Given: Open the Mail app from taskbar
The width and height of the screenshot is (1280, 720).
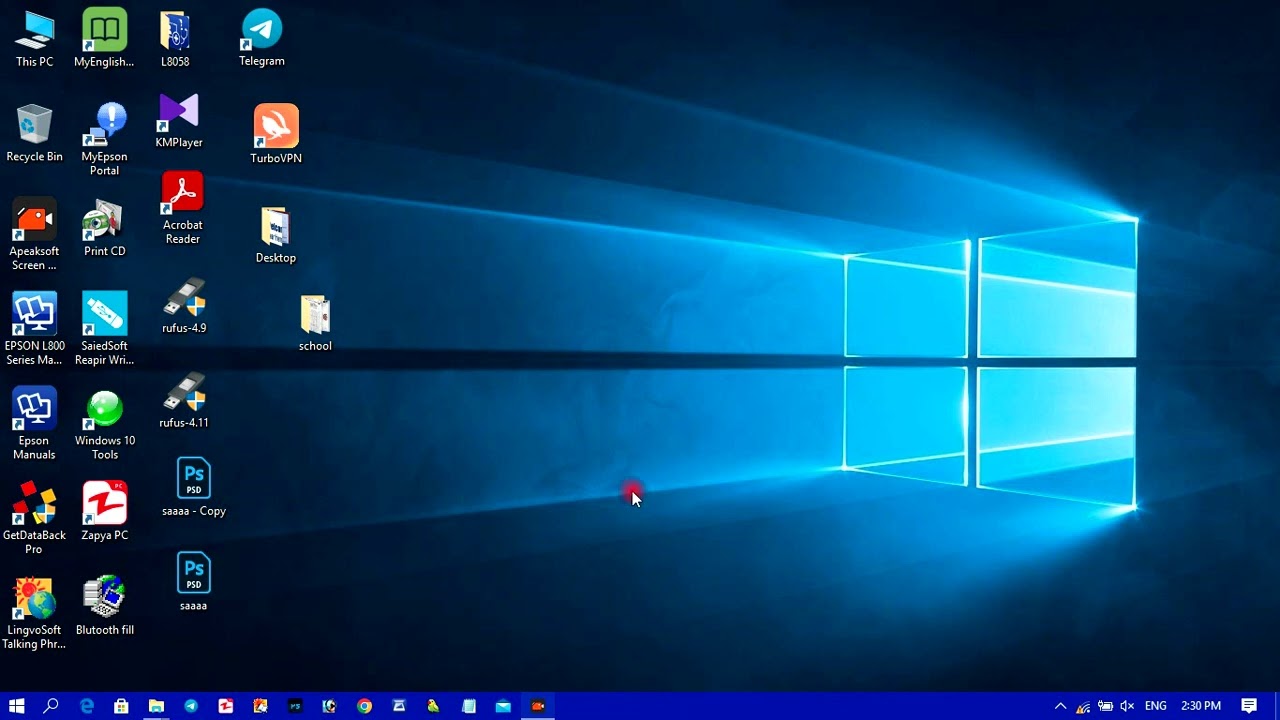Looking at the screenshot, I should point(503,706).
